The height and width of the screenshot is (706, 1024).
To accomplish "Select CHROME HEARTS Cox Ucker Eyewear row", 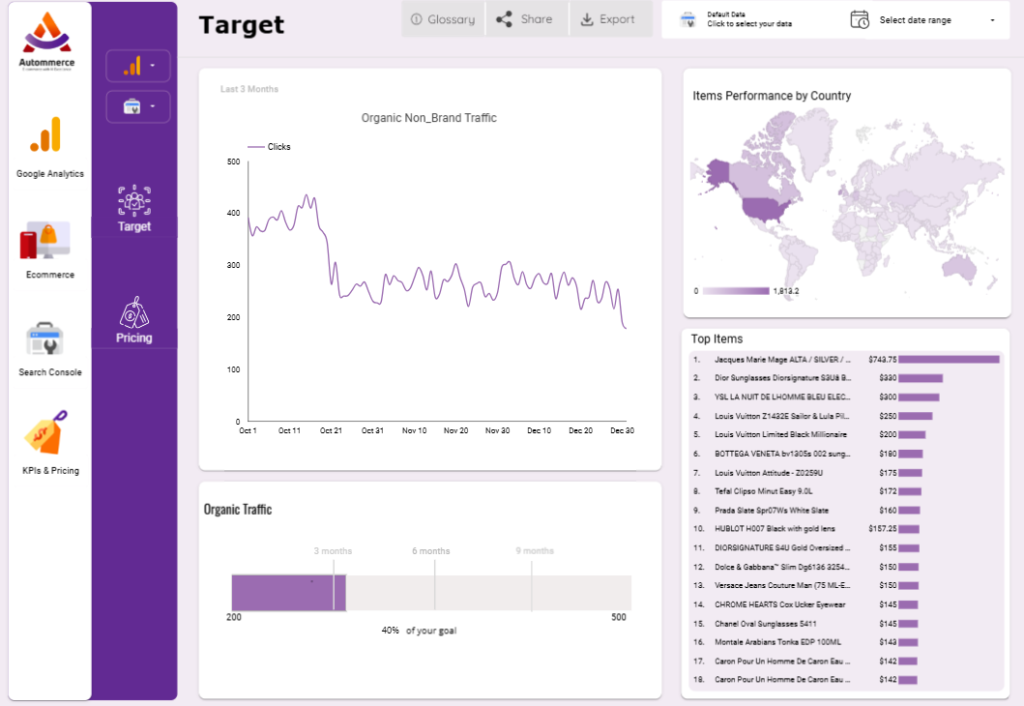I will pyautogui.click(x=847, y=605).
